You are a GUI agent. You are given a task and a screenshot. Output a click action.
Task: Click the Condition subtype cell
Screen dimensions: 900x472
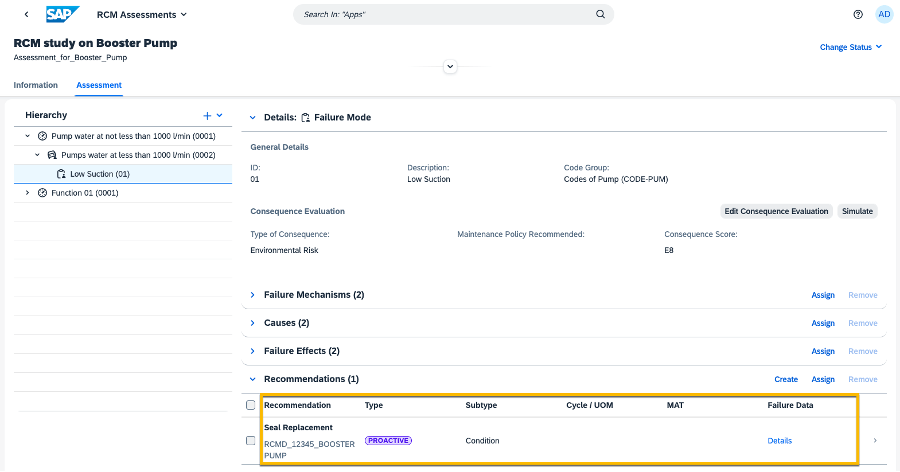point(482,441)
